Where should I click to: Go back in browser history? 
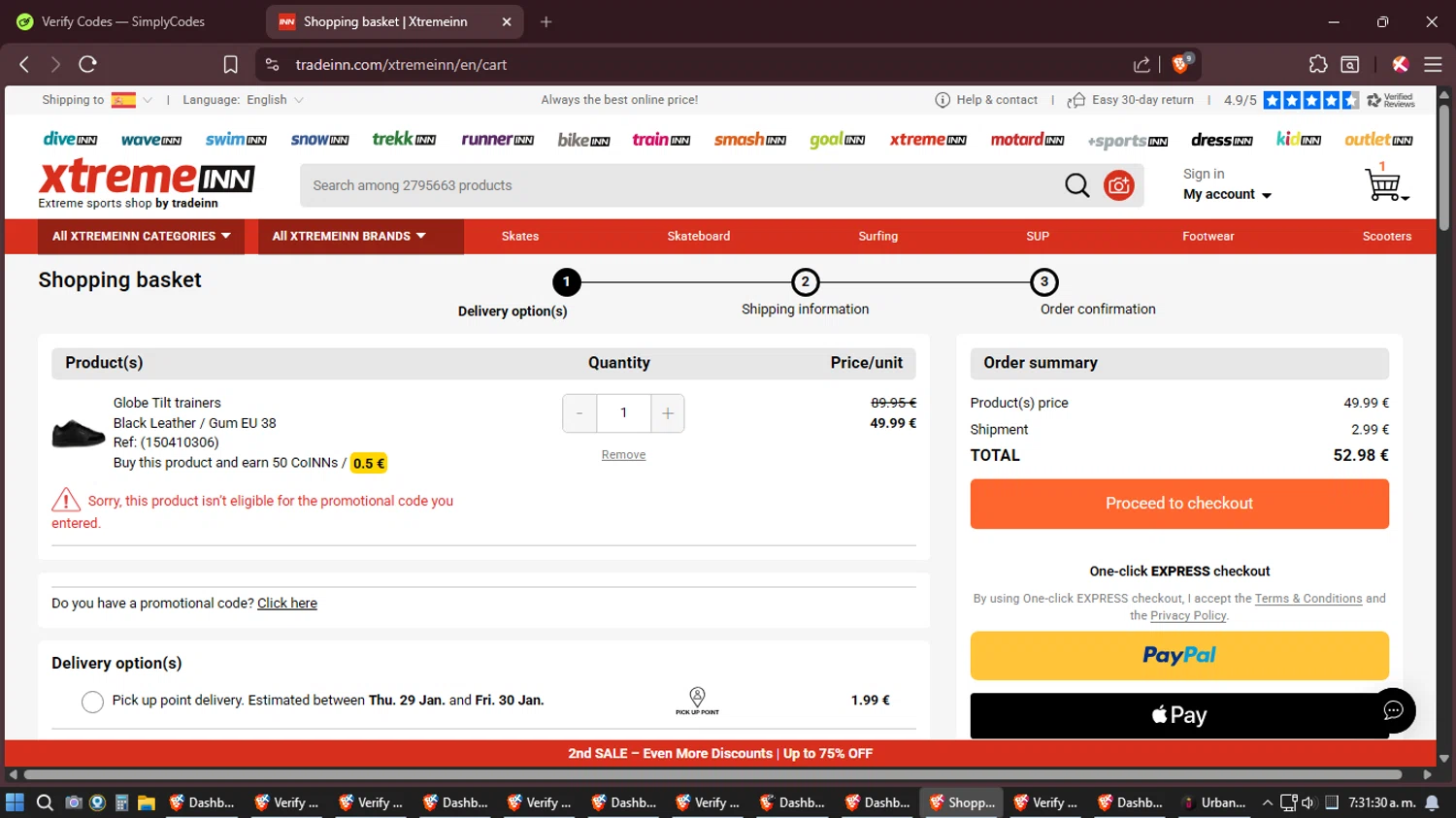click(x=24, y=64)
